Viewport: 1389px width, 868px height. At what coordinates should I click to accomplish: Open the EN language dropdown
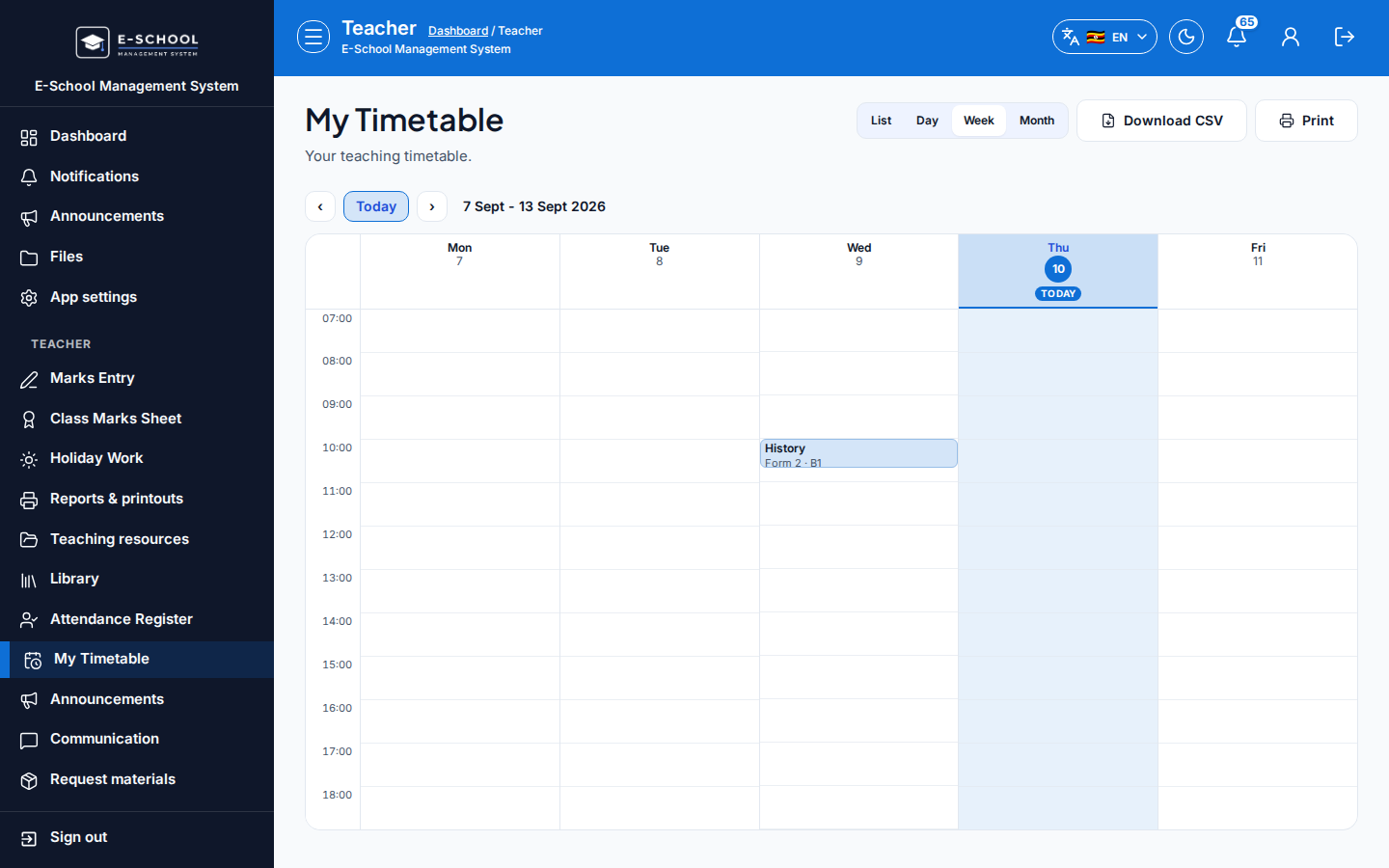(1104, 37)
